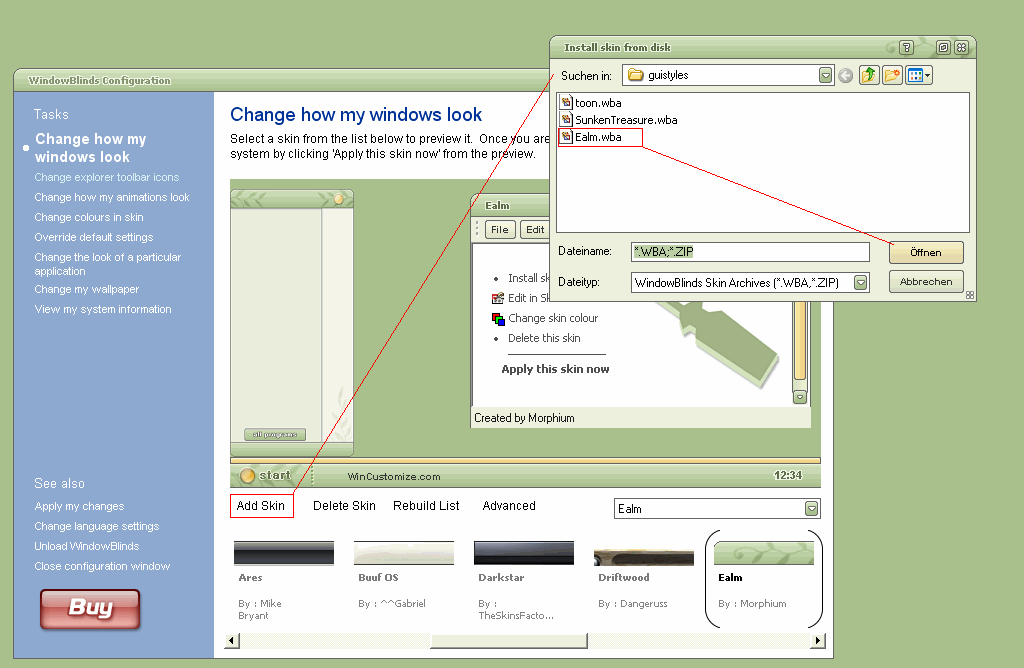
Task: Open Change explorer toolbar icons task
Action: click(107, 177)
